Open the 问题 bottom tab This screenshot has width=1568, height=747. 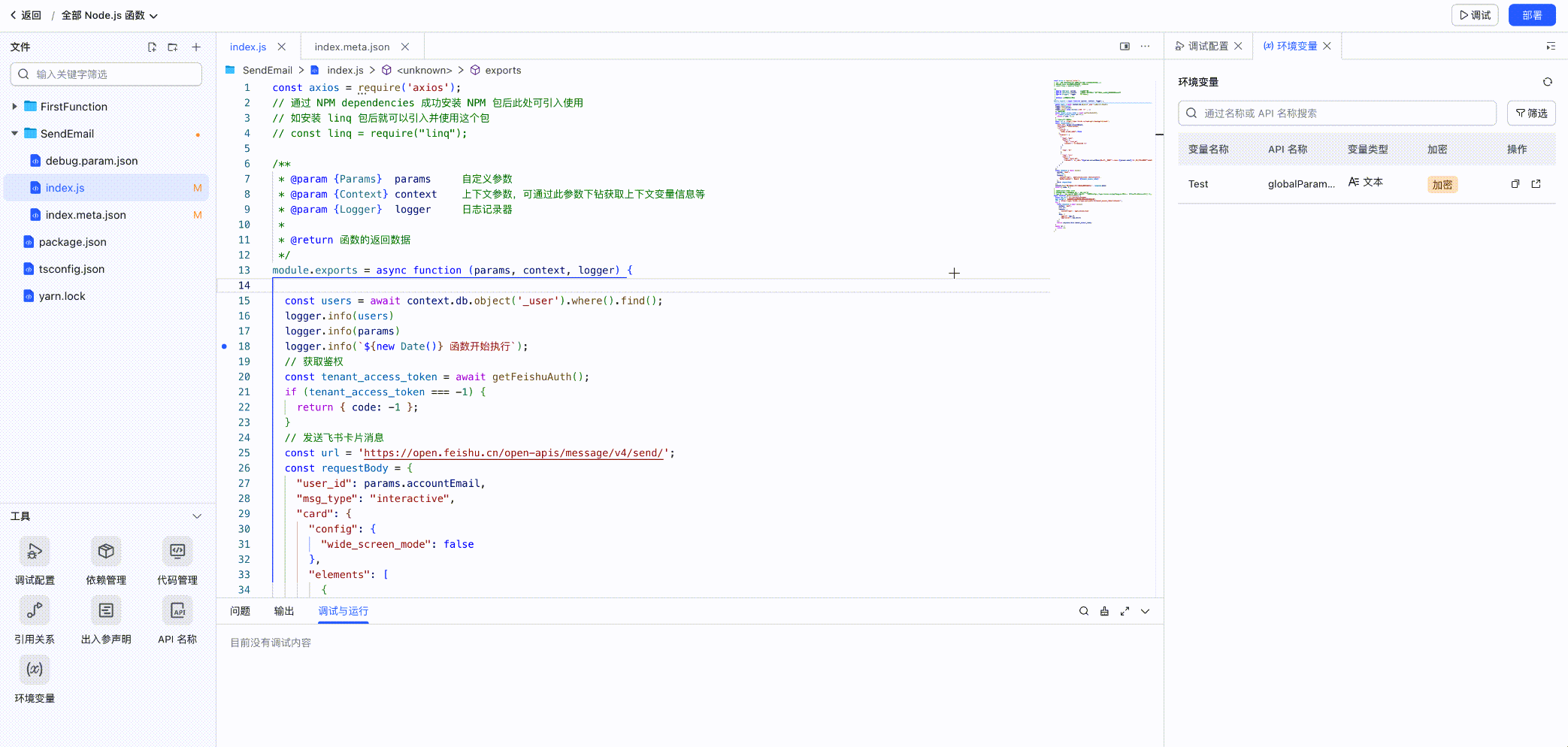[x=240, y=611]
